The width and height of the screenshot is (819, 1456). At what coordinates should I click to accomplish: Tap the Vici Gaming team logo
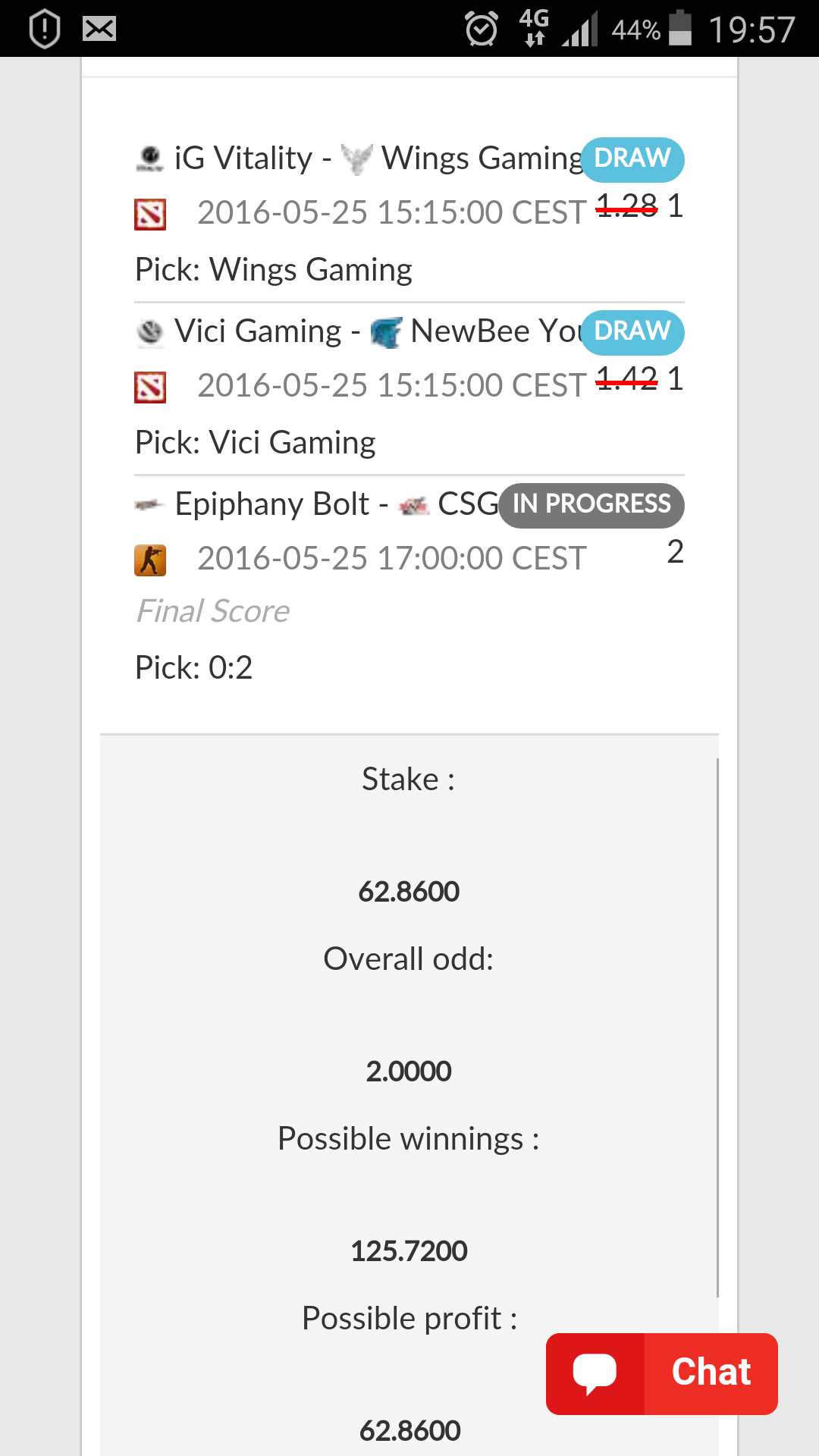click(x=150, y=332)
